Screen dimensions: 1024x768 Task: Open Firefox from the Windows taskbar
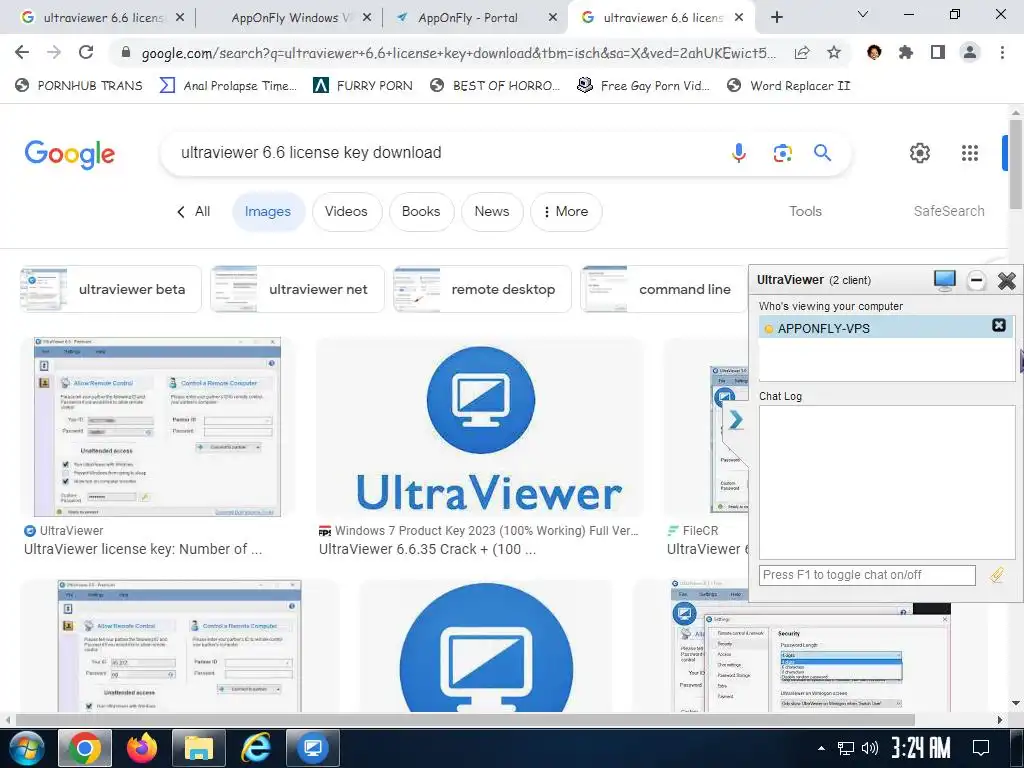(x=142, y=748)
